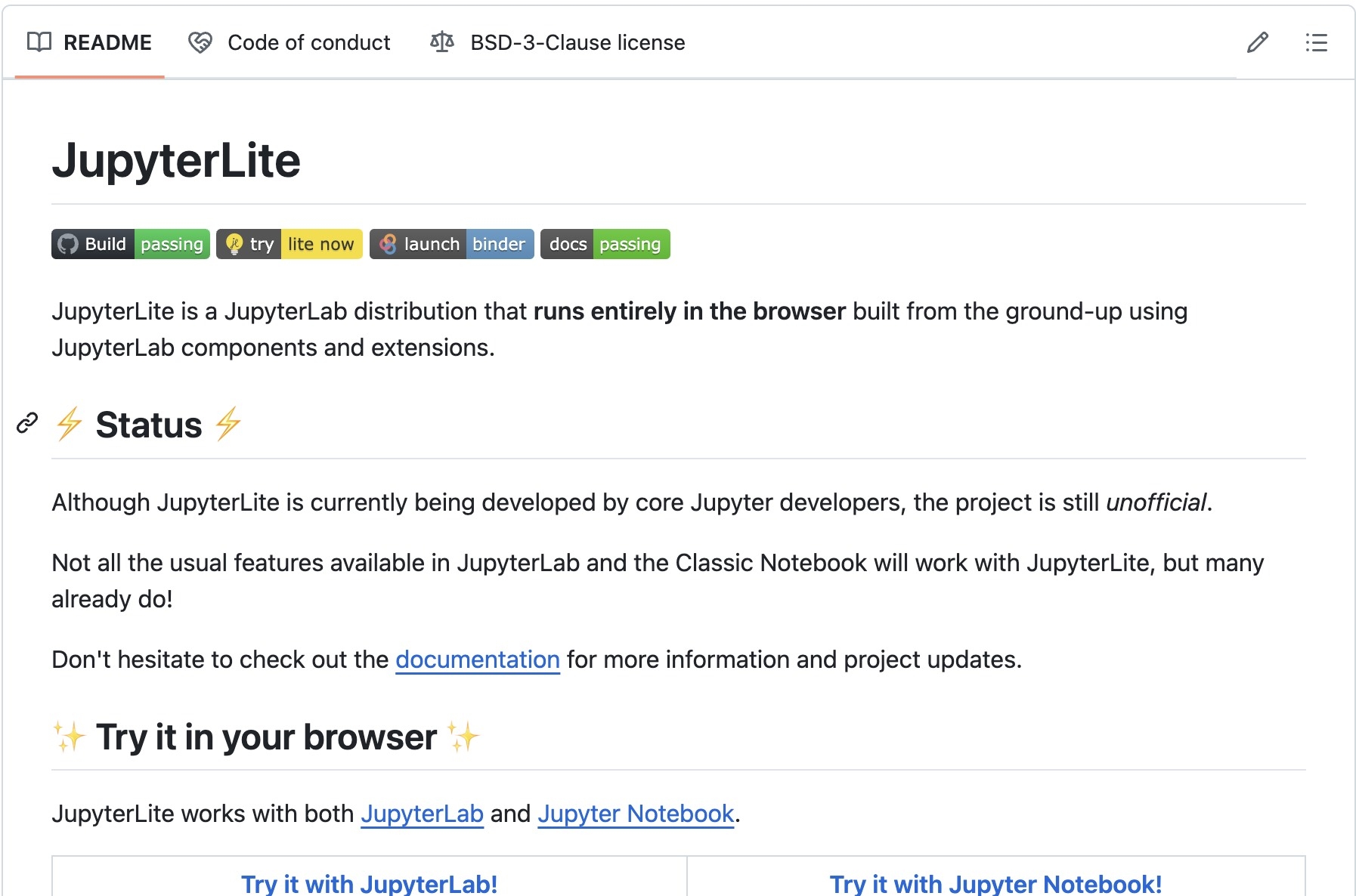Click the Code of conduct heart icon
The image size is (1356, 896).
click(x=200, y=42)
